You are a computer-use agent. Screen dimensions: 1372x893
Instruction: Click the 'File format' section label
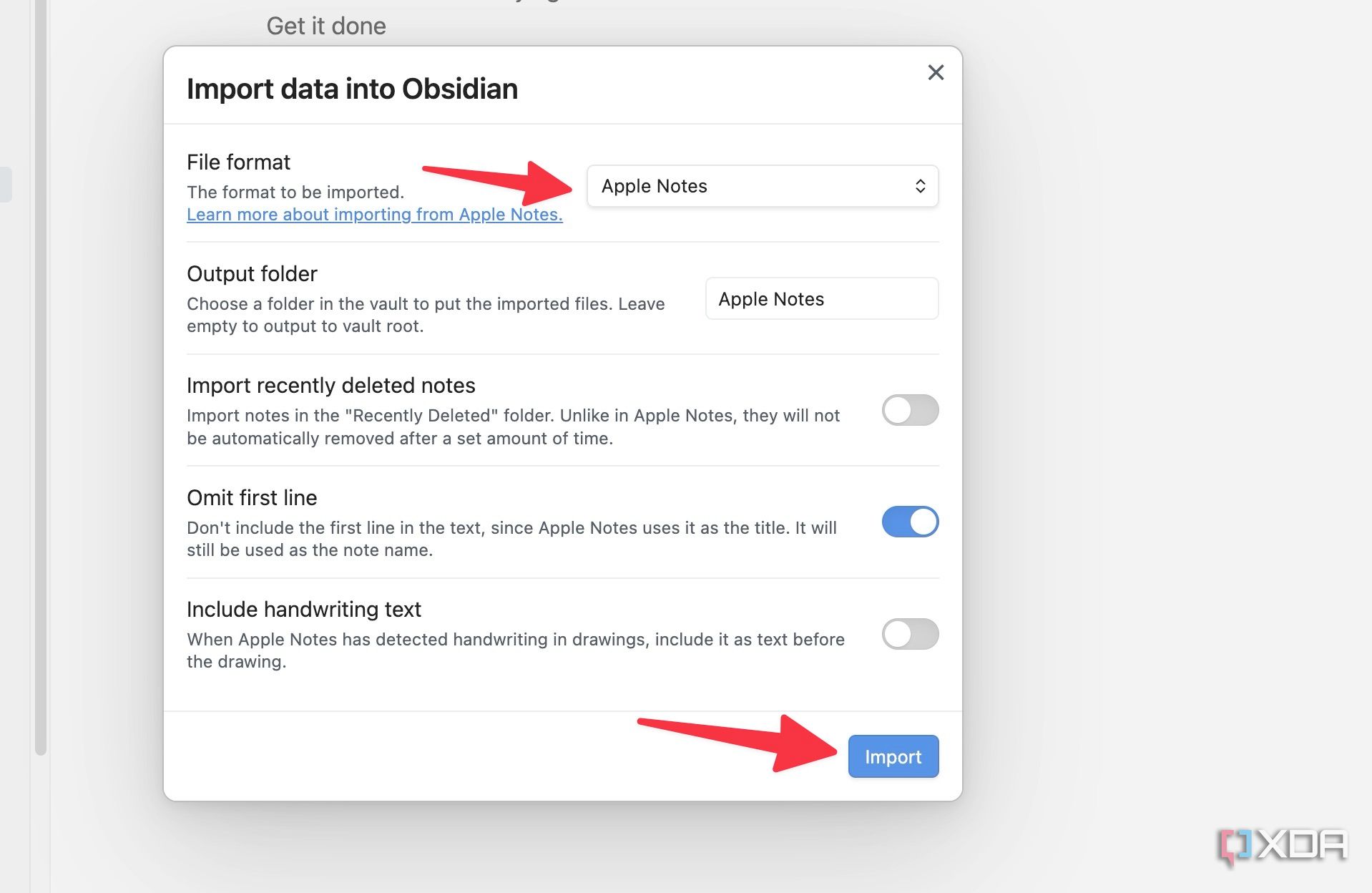238,162
